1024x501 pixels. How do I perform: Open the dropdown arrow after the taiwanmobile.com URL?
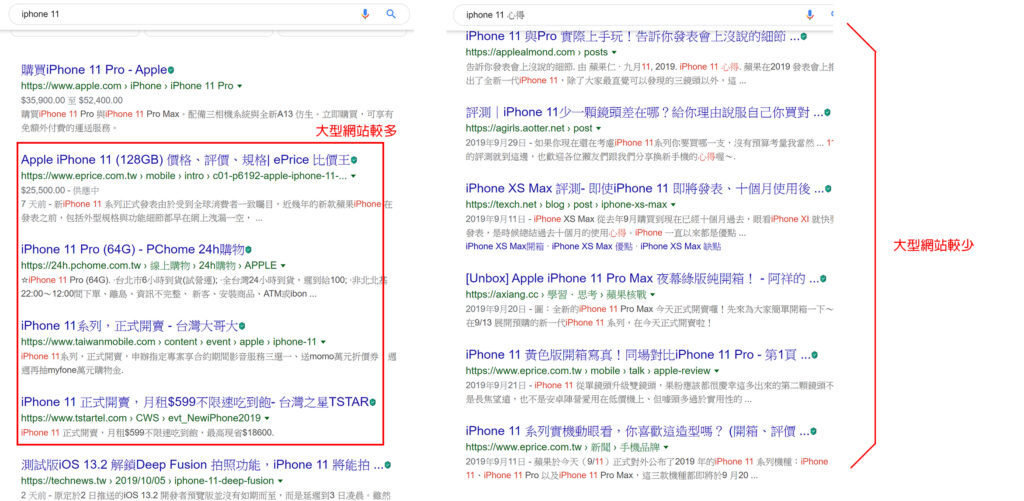click(323, 342)
